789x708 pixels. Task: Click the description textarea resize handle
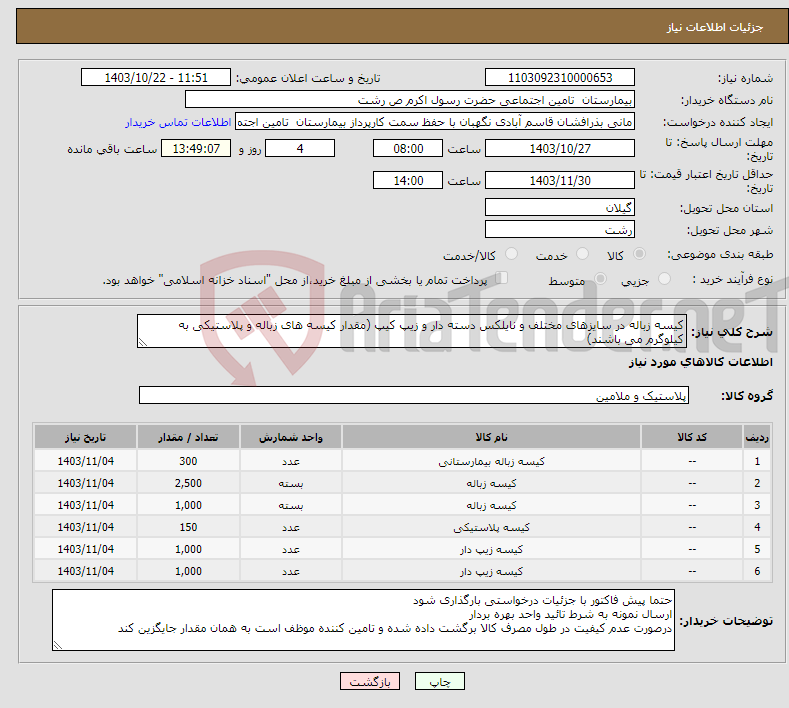tap(143, 343)
